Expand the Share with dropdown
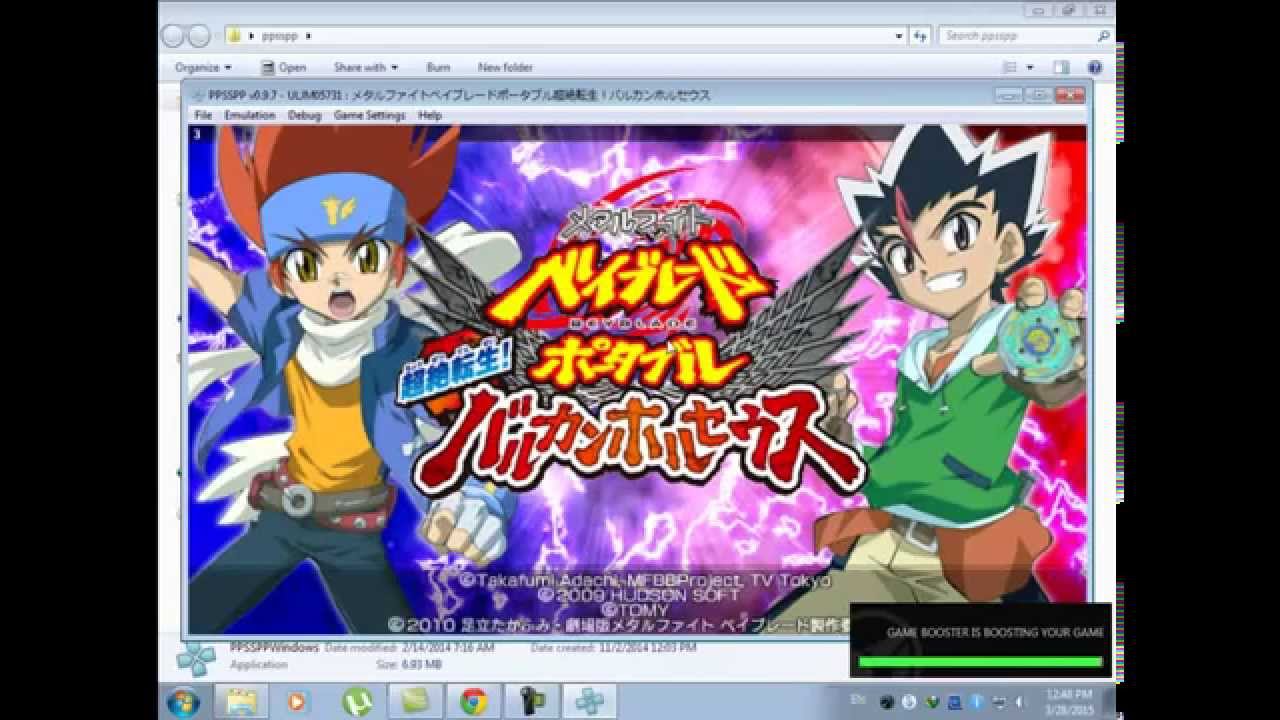The height and width of the screenshot is (720, 1280). 365,67
